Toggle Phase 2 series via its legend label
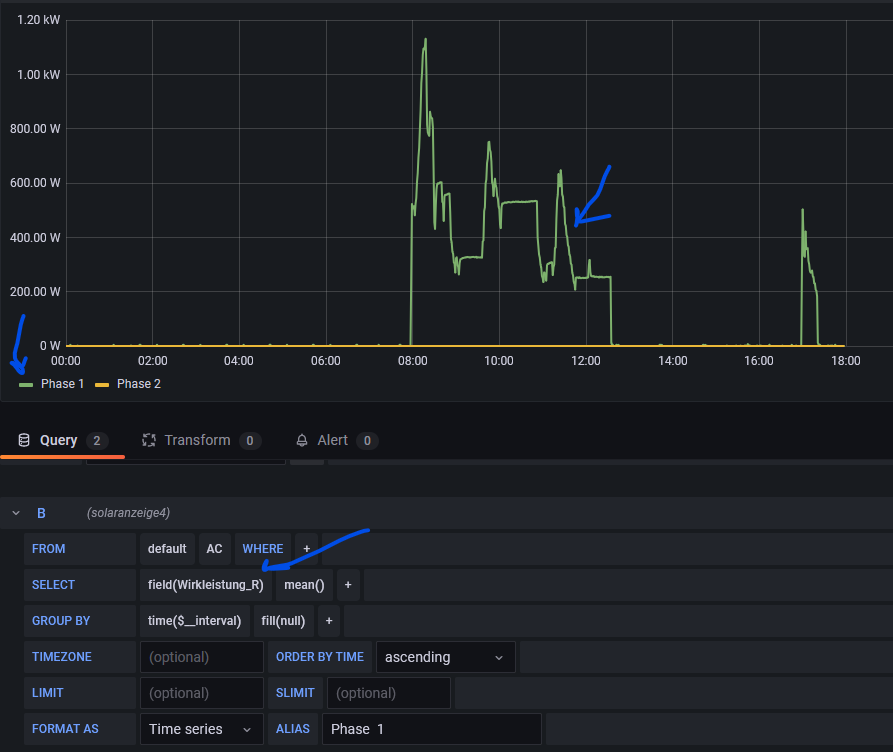 [138, 384]
